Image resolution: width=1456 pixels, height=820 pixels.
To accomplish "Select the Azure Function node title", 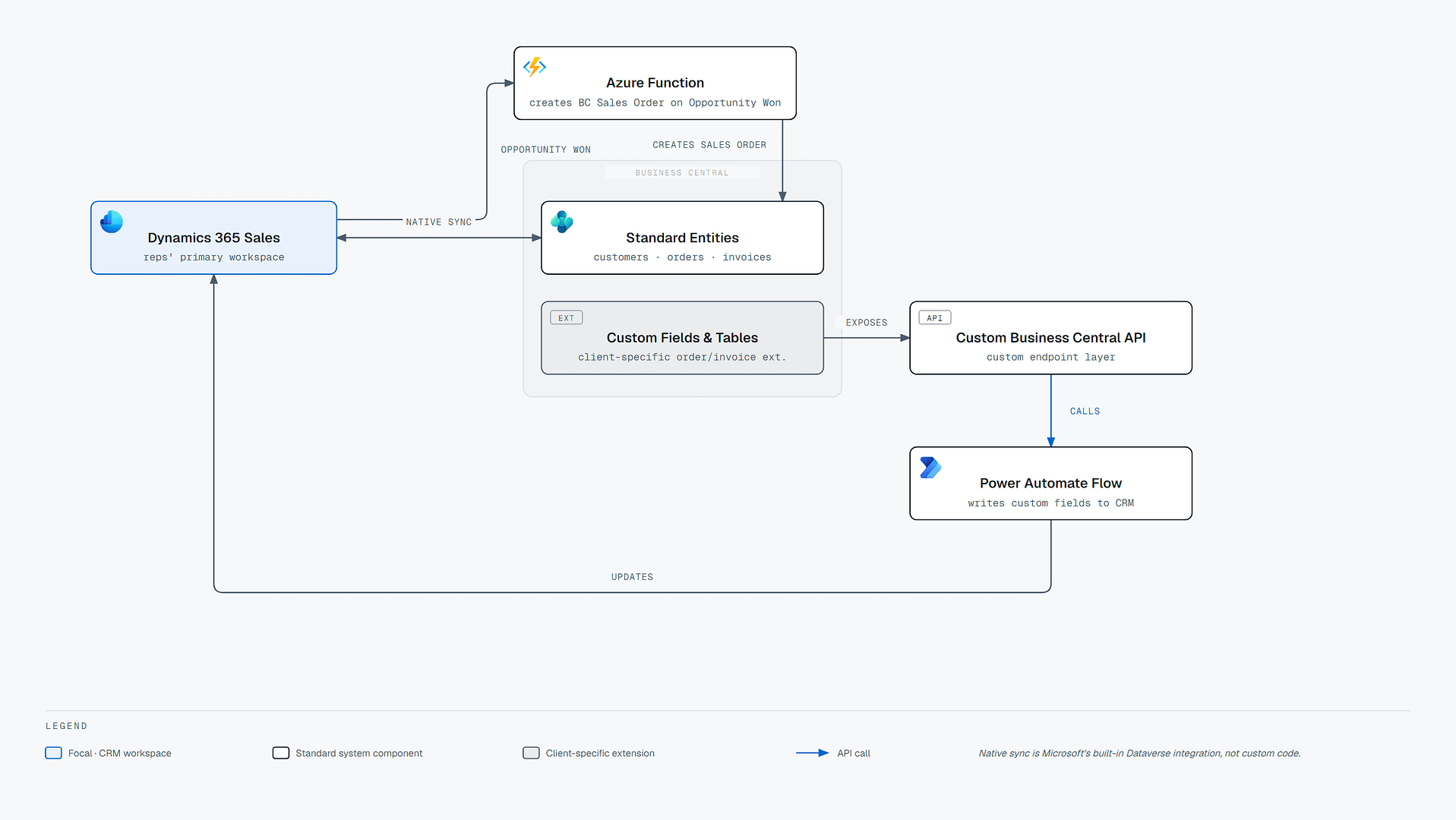I will [655, 83].
